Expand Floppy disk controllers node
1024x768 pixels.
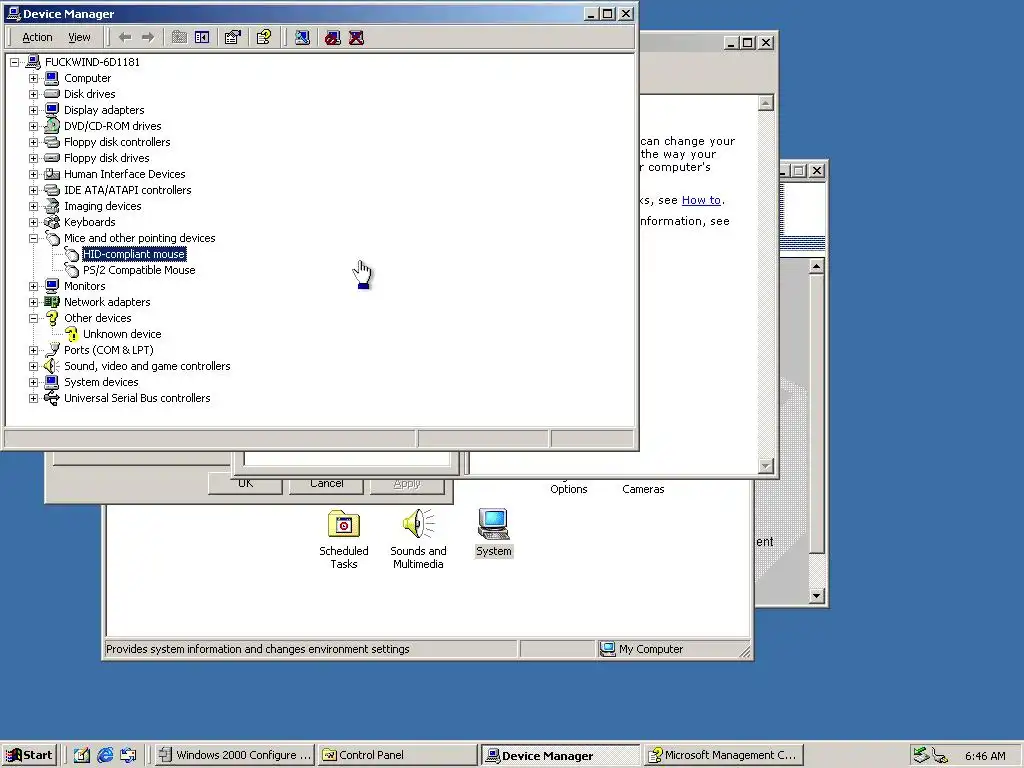(x=33, y=142)
